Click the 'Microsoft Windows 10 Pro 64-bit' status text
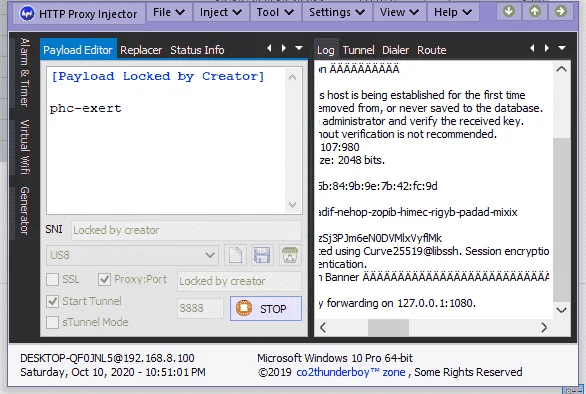Image resolution: width=586 pixels, height=394 pixels. point(335,358)
